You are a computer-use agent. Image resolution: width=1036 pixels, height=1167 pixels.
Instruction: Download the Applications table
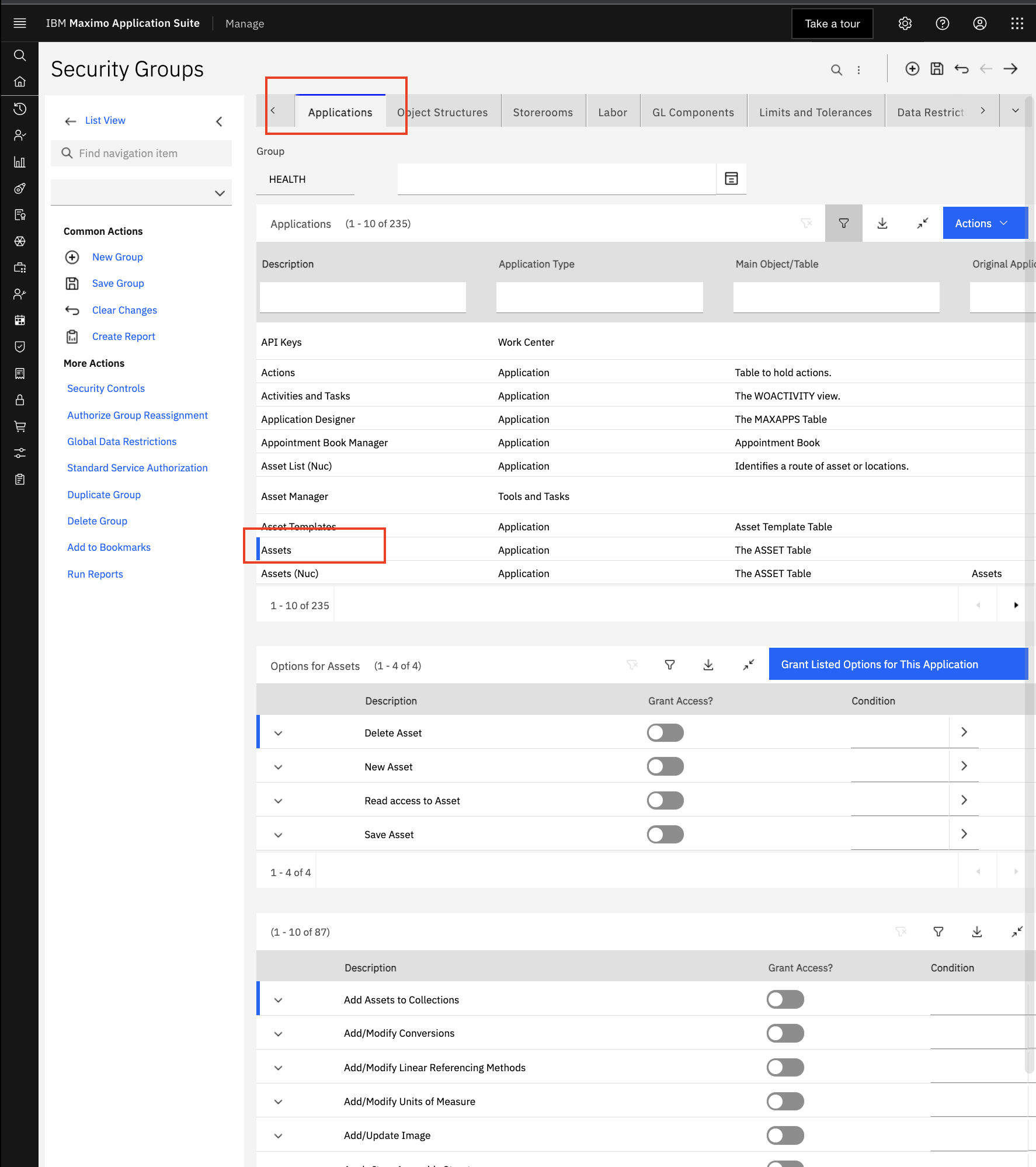882,223
